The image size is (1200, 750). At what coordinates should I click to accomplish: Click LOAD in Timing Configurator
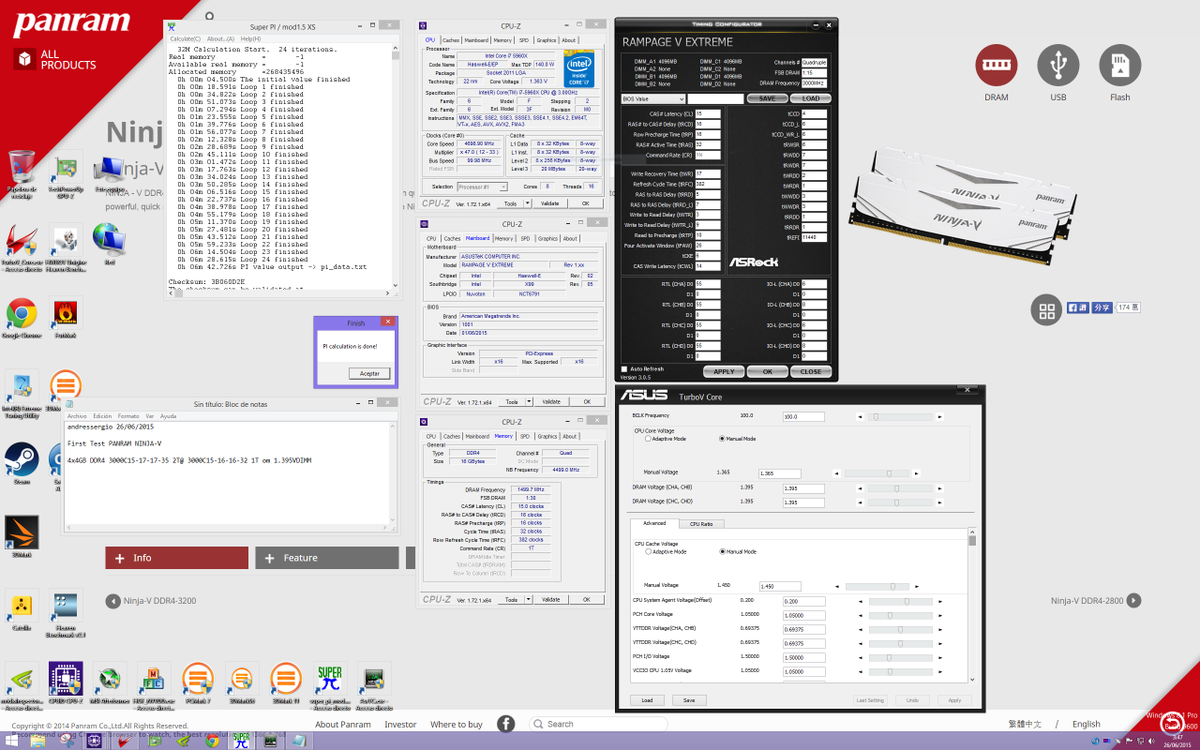tap(811, 98)
